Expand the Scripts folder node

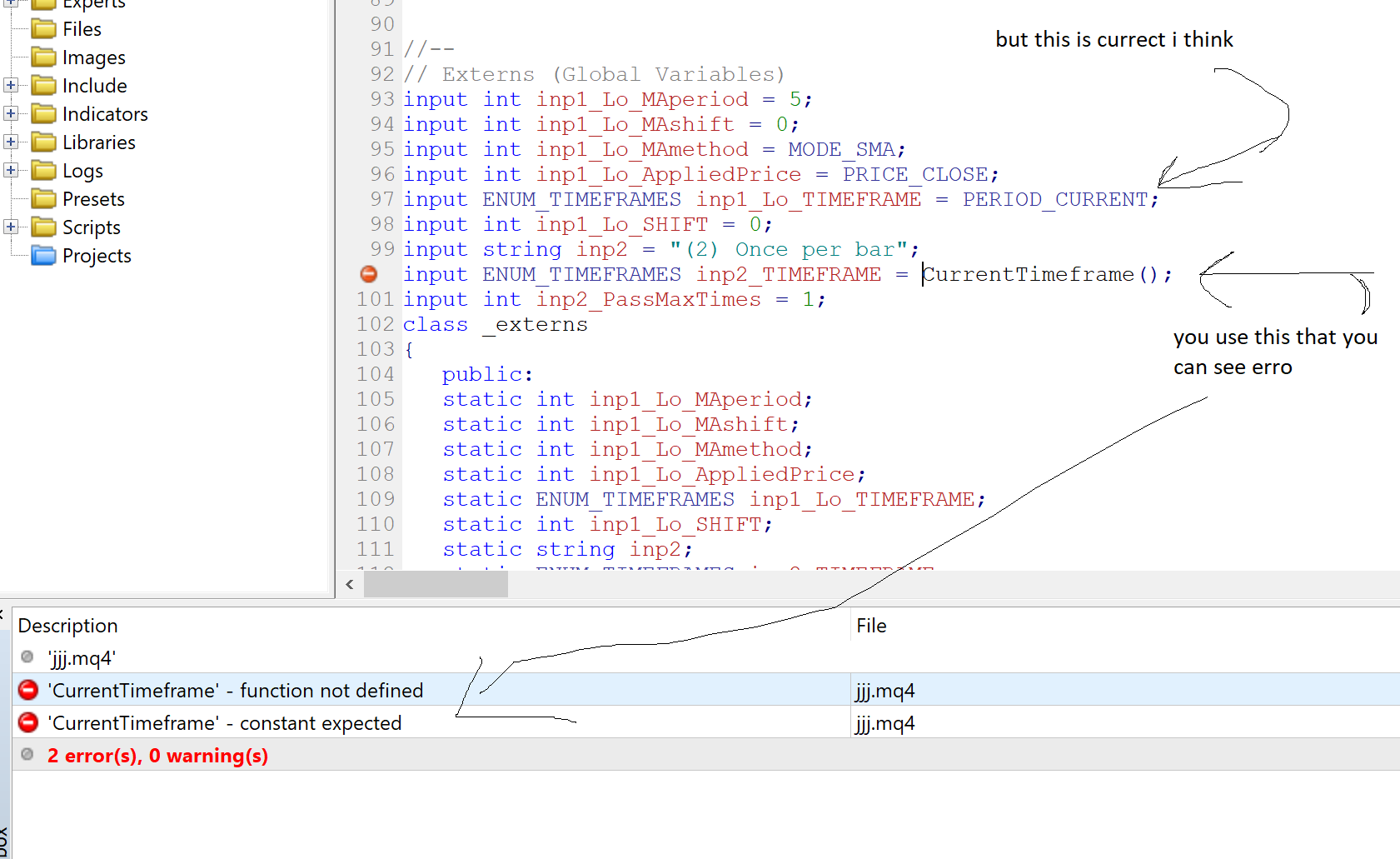click(11, 227)
